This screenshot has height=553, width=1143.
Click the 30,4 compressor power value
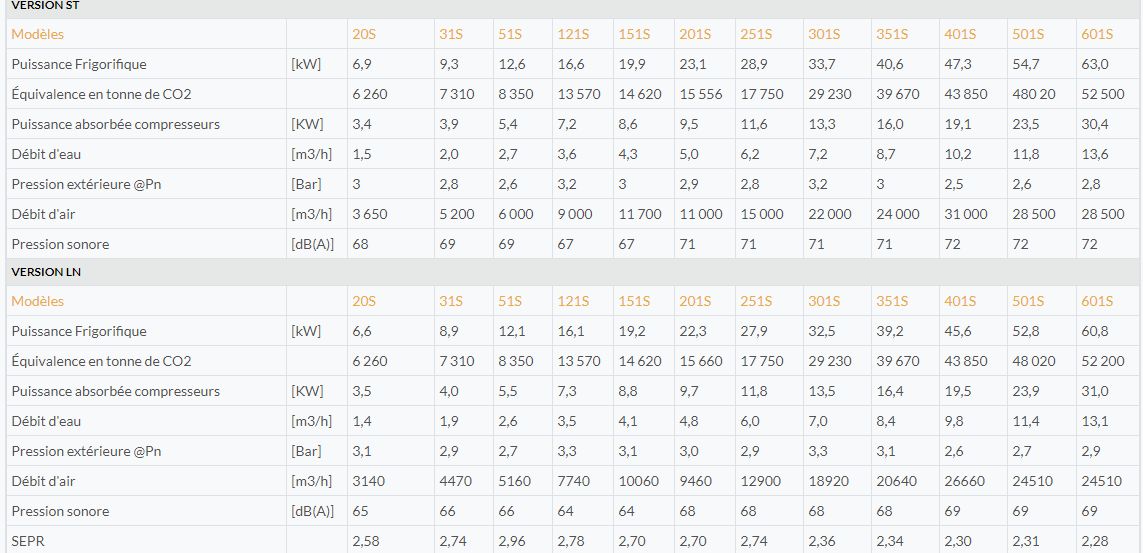tap(1095, 124)
